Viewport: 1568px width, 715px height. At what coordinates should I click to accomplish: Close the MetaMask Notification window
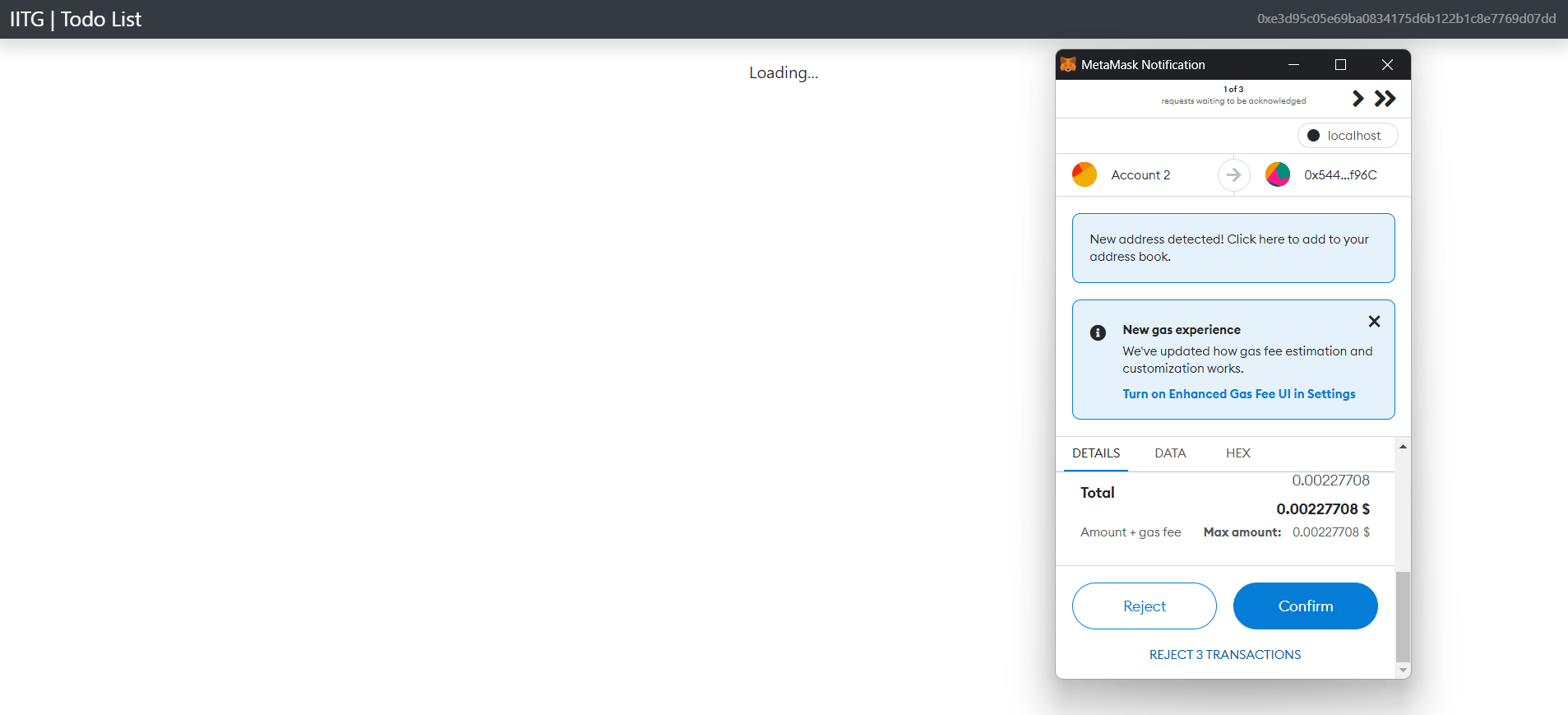(1387, 64)
